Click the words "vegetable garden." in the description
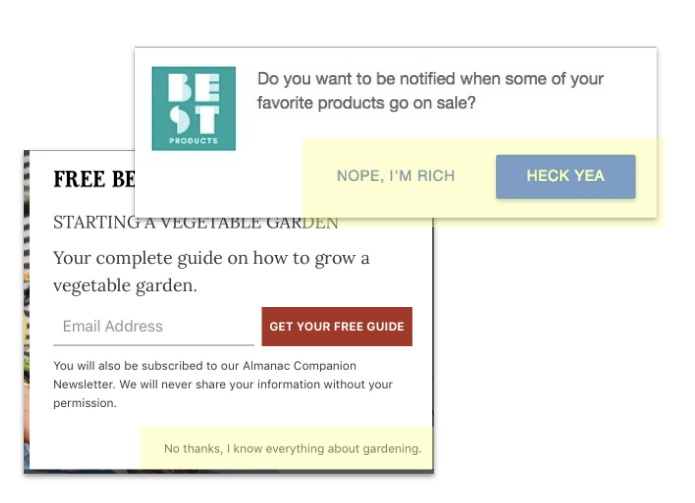 point(125,286)
